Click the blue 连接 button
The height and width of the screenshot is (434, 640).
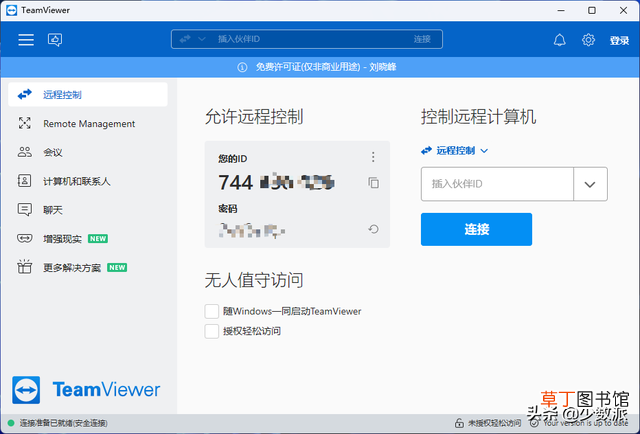pyautogui.click(x=476, y=229)
